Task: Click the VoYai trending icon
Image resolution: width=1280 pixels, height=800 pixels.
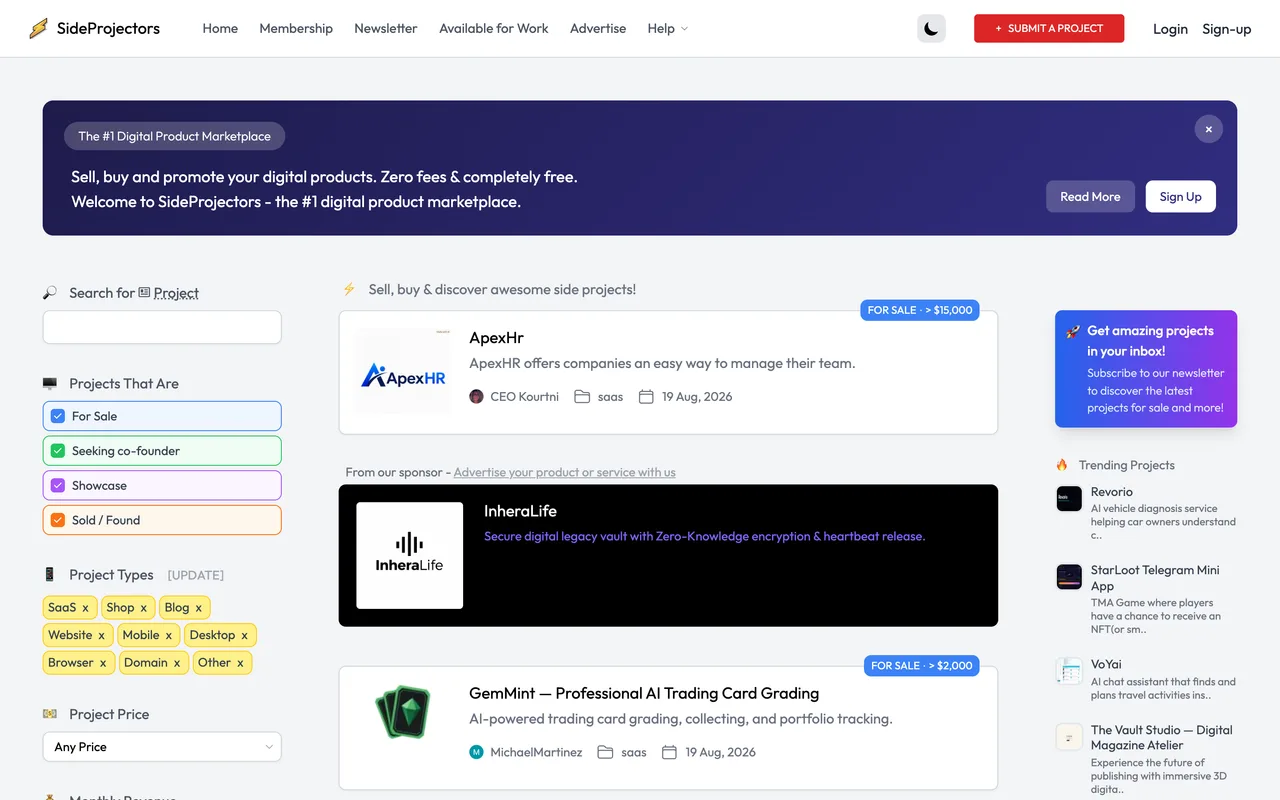Action: coord(1069,671)
